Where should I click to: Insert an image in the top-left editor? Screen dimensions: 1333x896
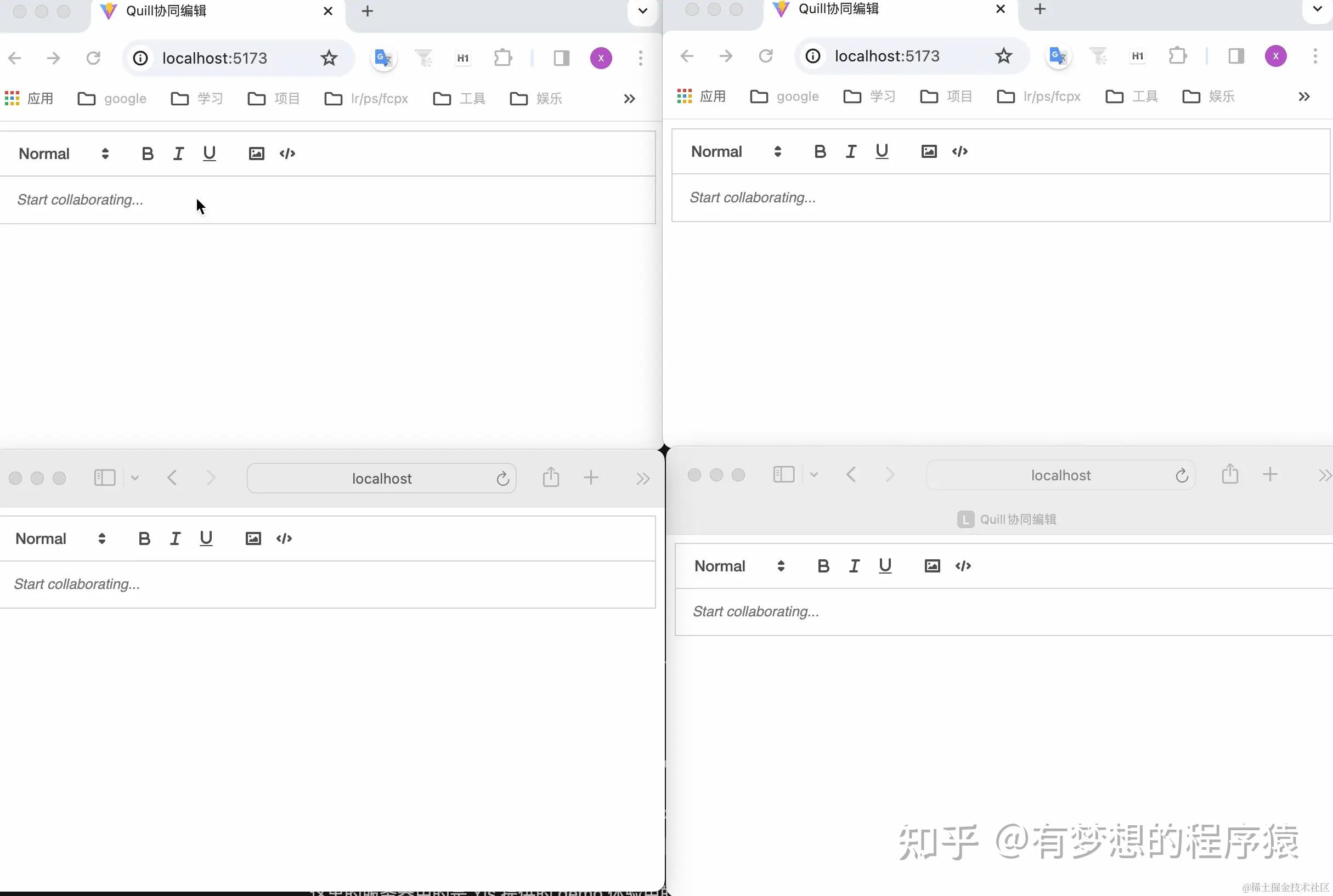coord(256,153)
